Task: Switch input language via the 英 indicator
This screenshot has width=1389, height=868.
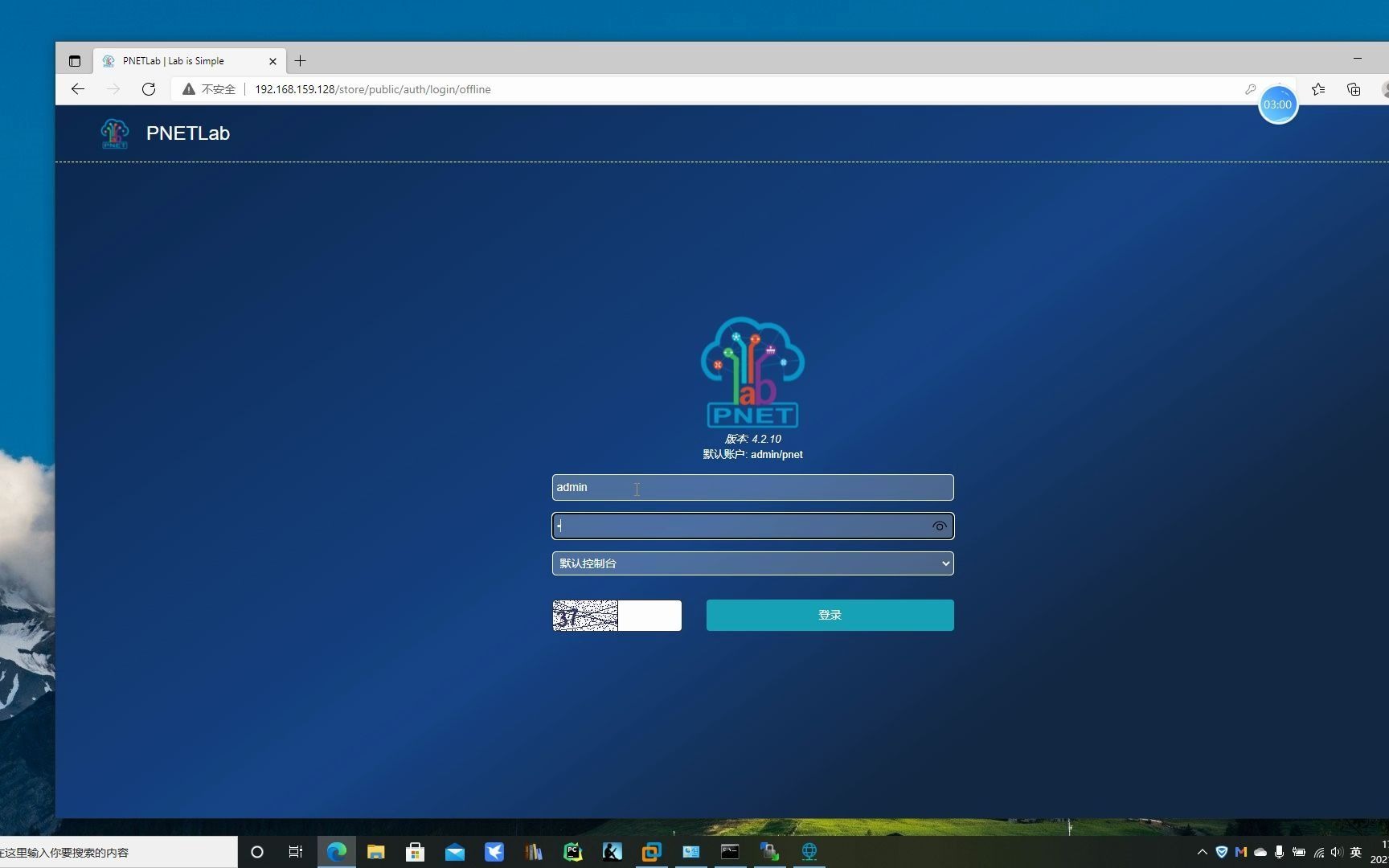Action: 1356,852
